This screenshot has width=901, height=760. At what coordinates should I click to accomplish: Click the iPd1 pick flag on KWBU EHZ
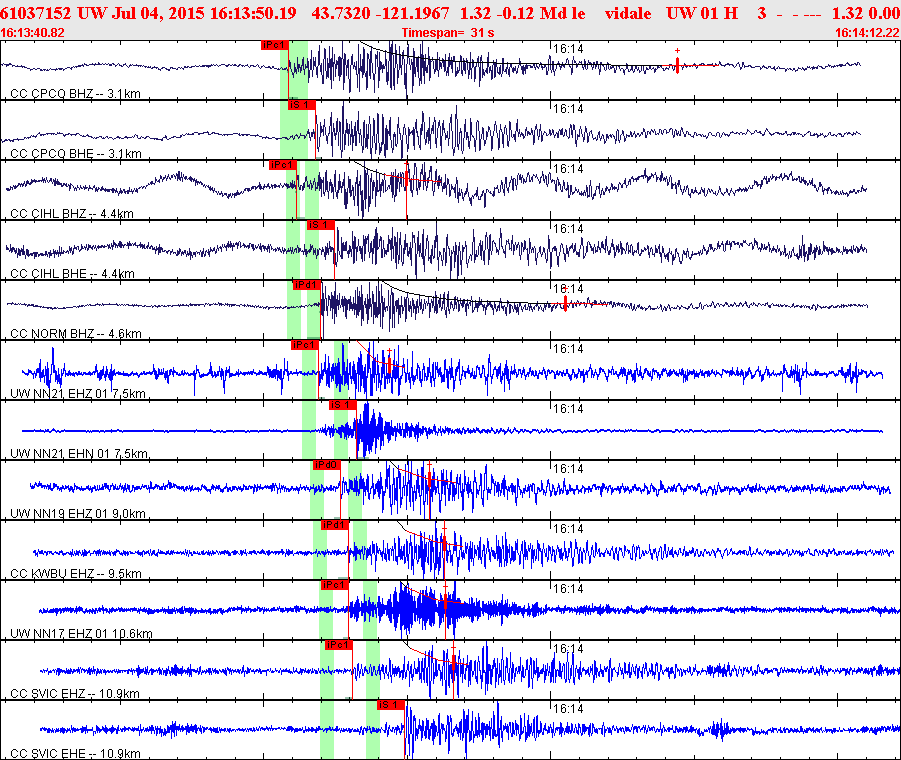tap(334, 525)
